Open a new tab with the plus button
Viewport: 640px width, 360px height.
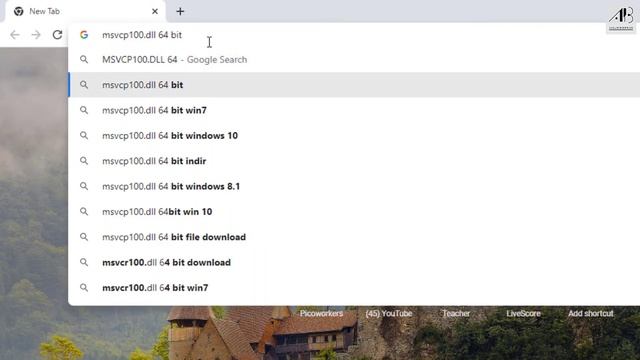(180, 11)
